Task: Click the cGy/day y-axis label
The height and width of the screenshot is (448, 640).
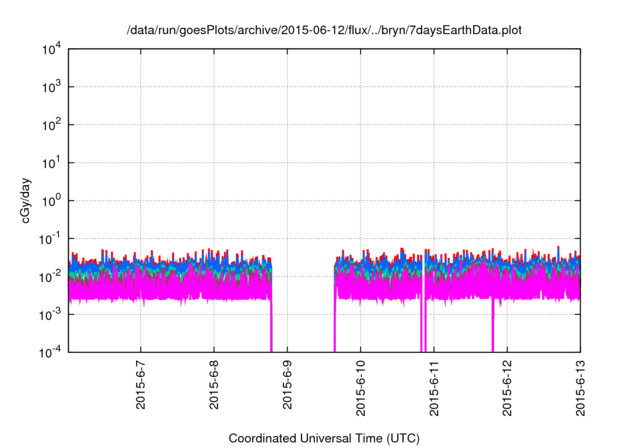Action: pos(26,200)
